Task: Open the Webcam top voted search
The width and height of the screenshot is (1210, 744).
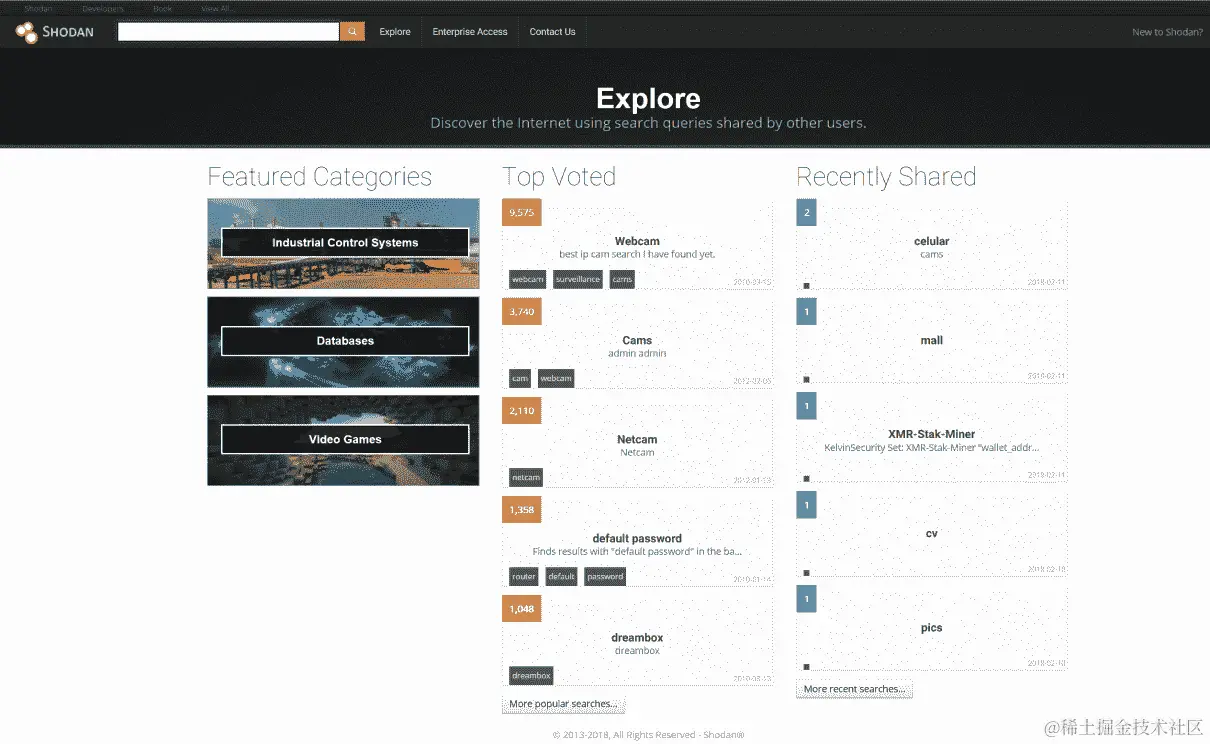Action: [x=637, y=241]
